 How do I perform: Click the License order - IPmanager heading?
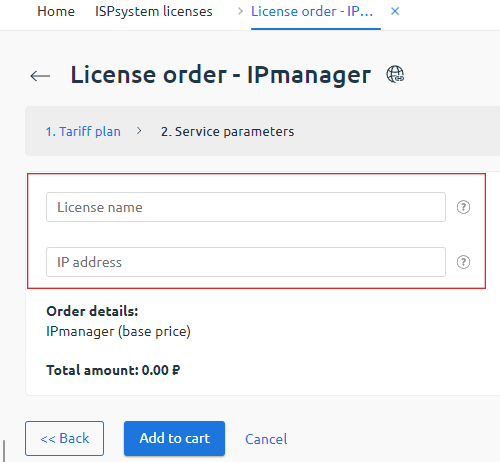221,75
